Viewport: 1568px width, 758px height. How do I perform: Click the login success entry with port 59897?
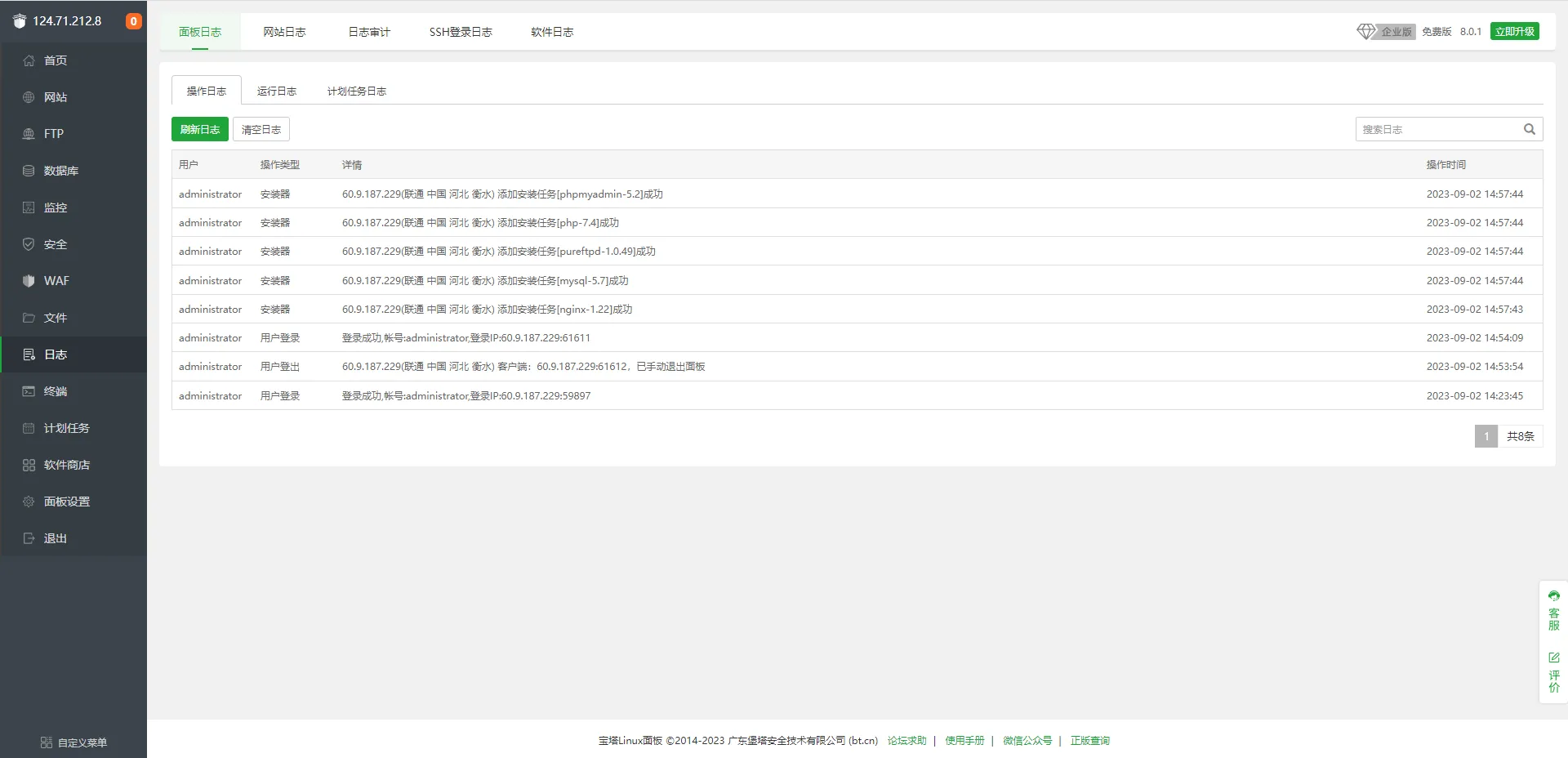tap(466, 396)
